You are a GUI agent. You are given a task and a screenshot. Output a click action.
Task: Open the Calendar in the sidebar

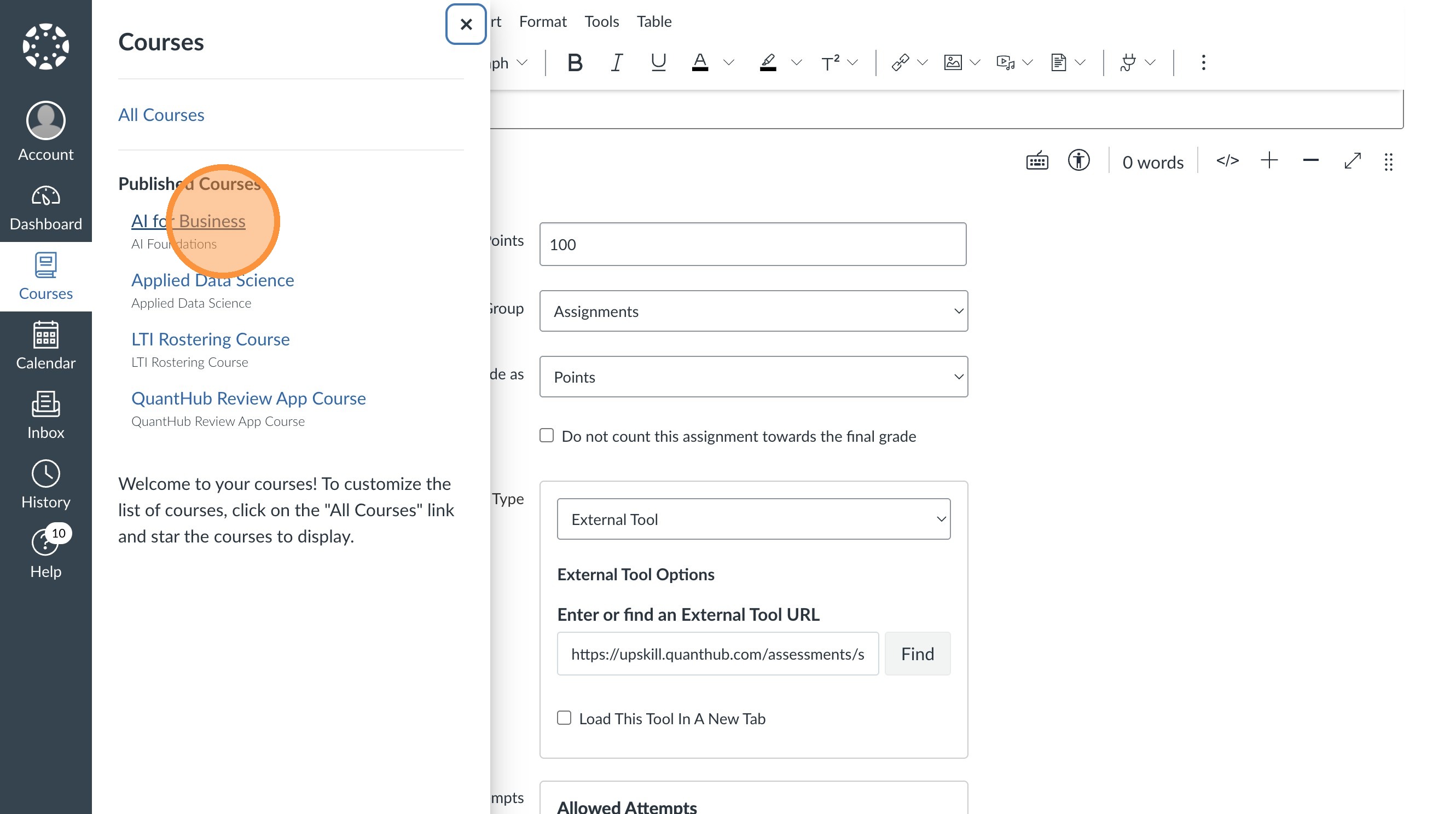click(46, 346)
